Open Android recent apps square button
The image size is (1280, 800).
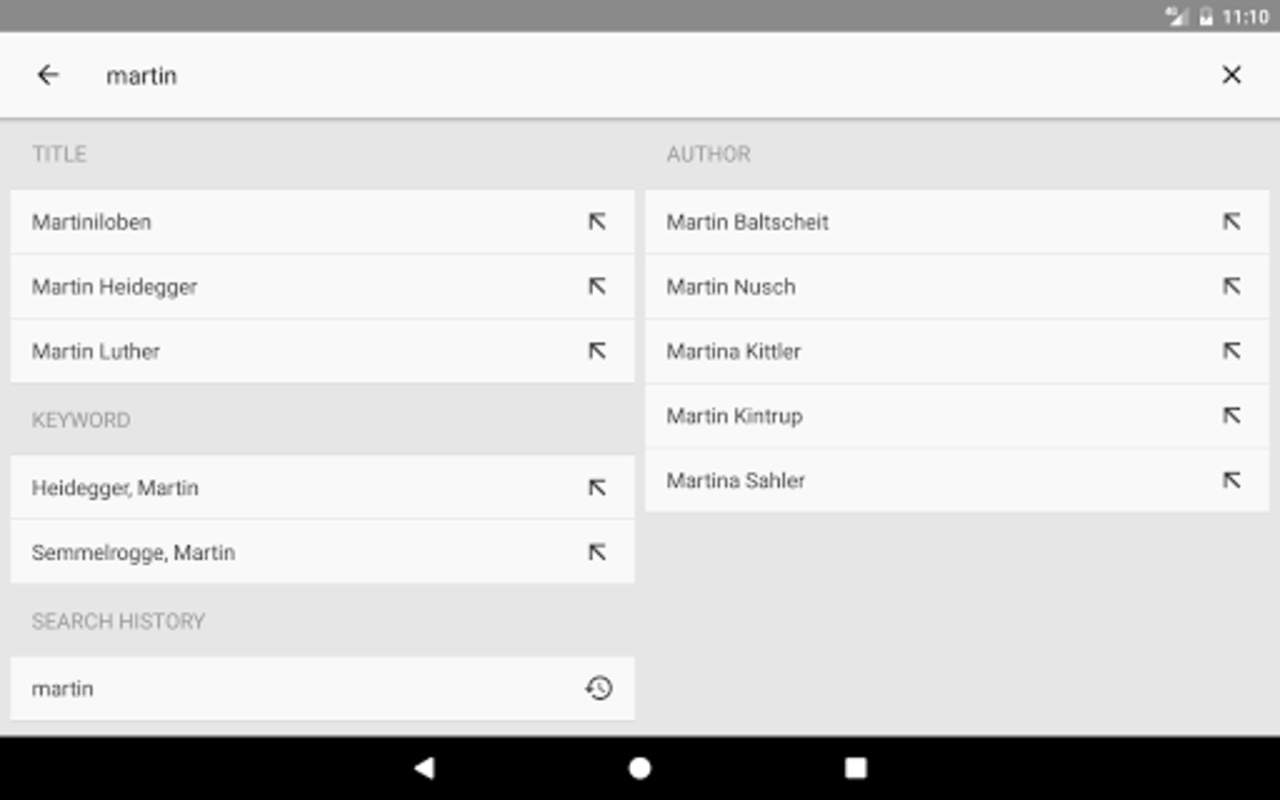tap(855, 767)
